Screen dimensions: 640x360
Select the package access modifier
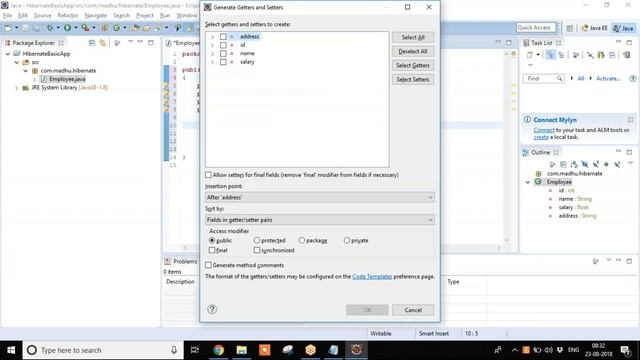[302, 240]
